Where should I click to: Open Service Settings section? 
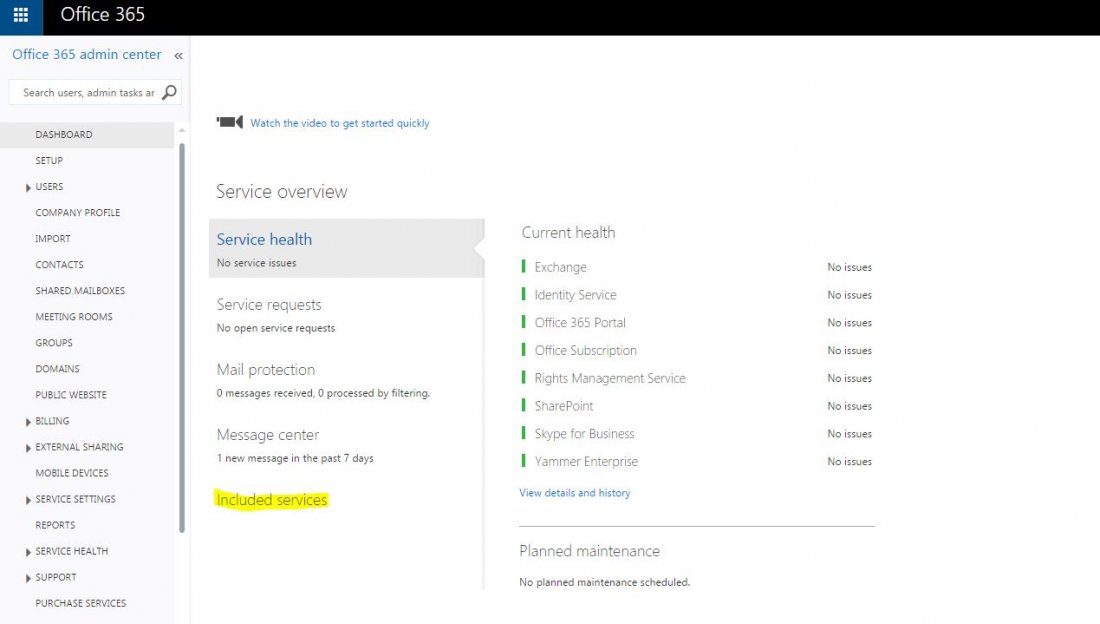point(76,499)
